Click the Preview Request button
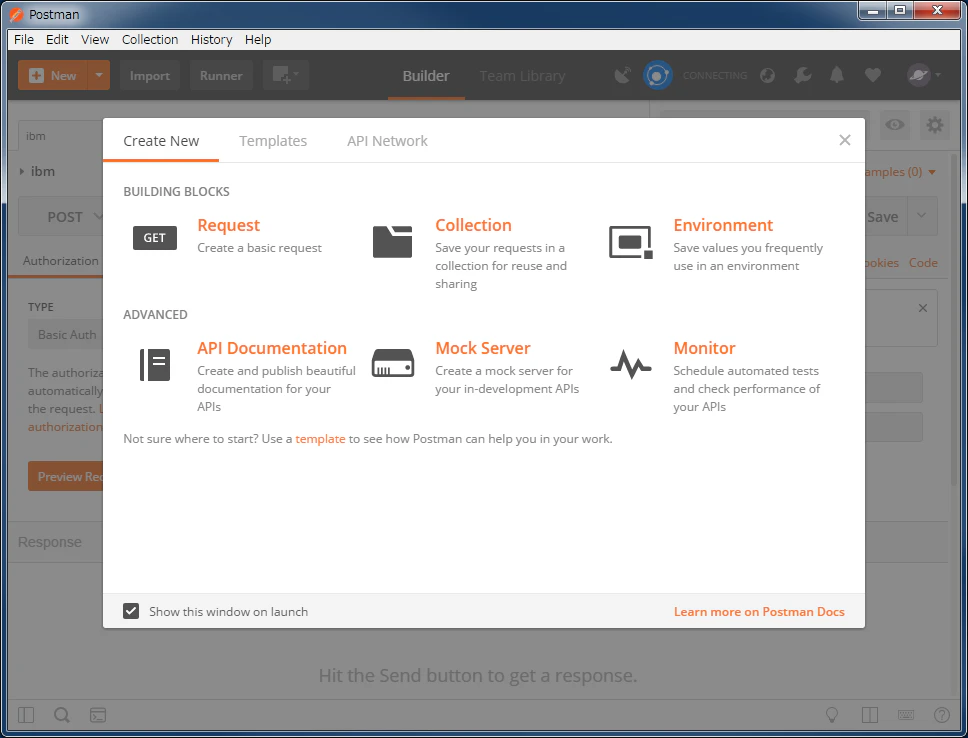This screenshot has width=968, height=738. point(65,476)
